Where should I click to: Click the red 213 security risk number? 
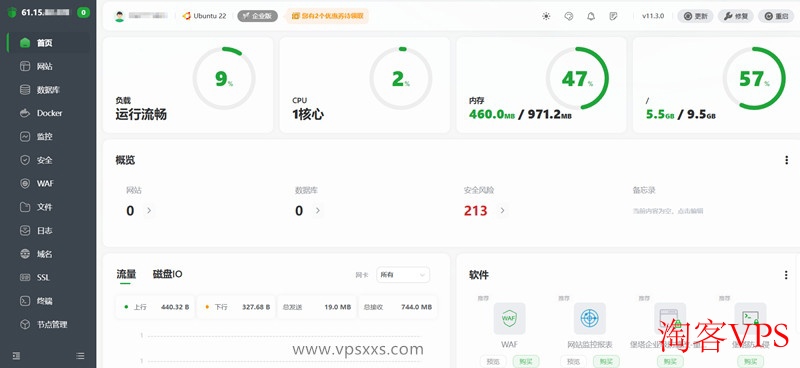[476, 211]
